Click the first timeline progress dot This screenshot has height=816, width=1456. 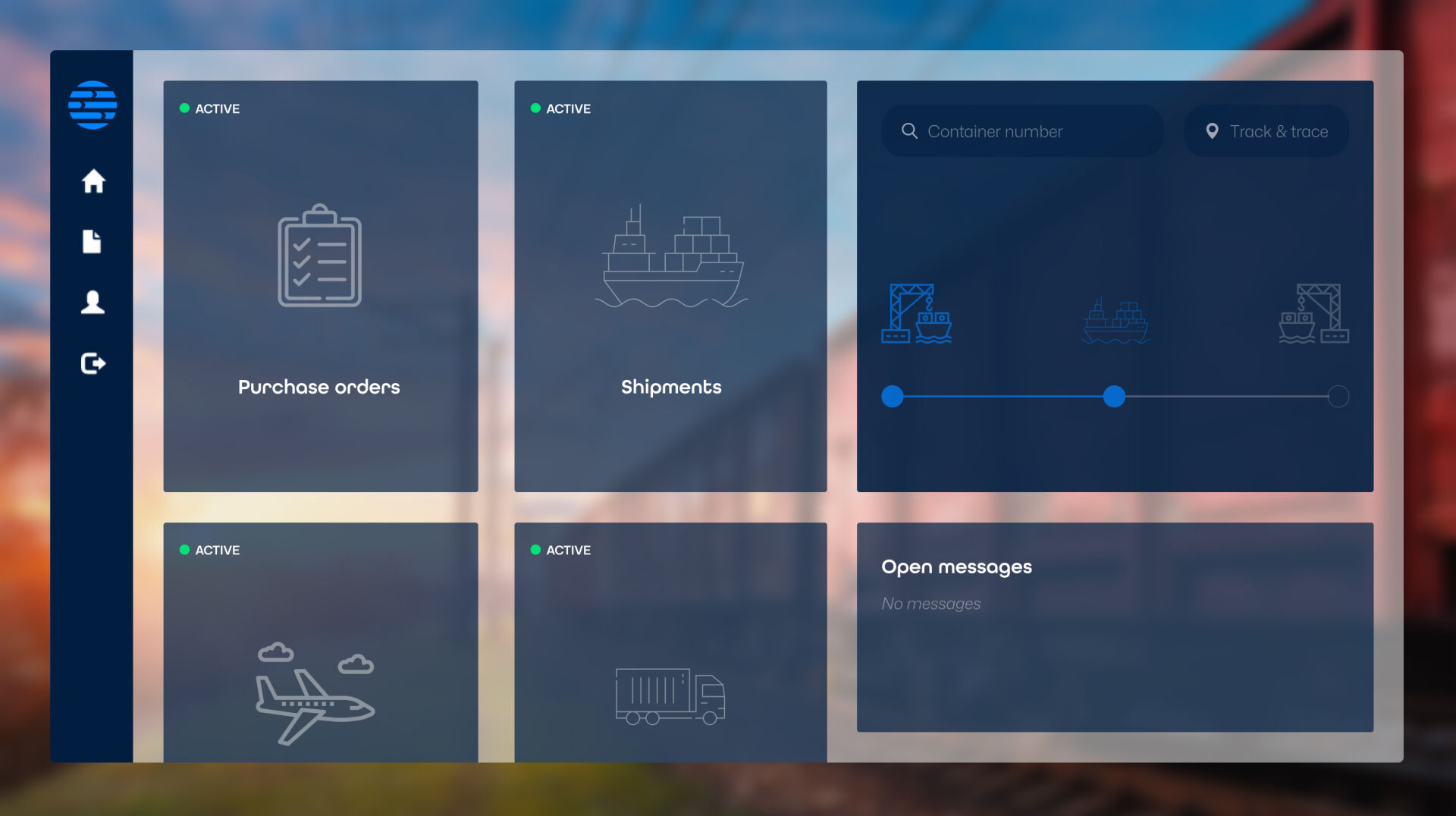(x=893, y=396)
